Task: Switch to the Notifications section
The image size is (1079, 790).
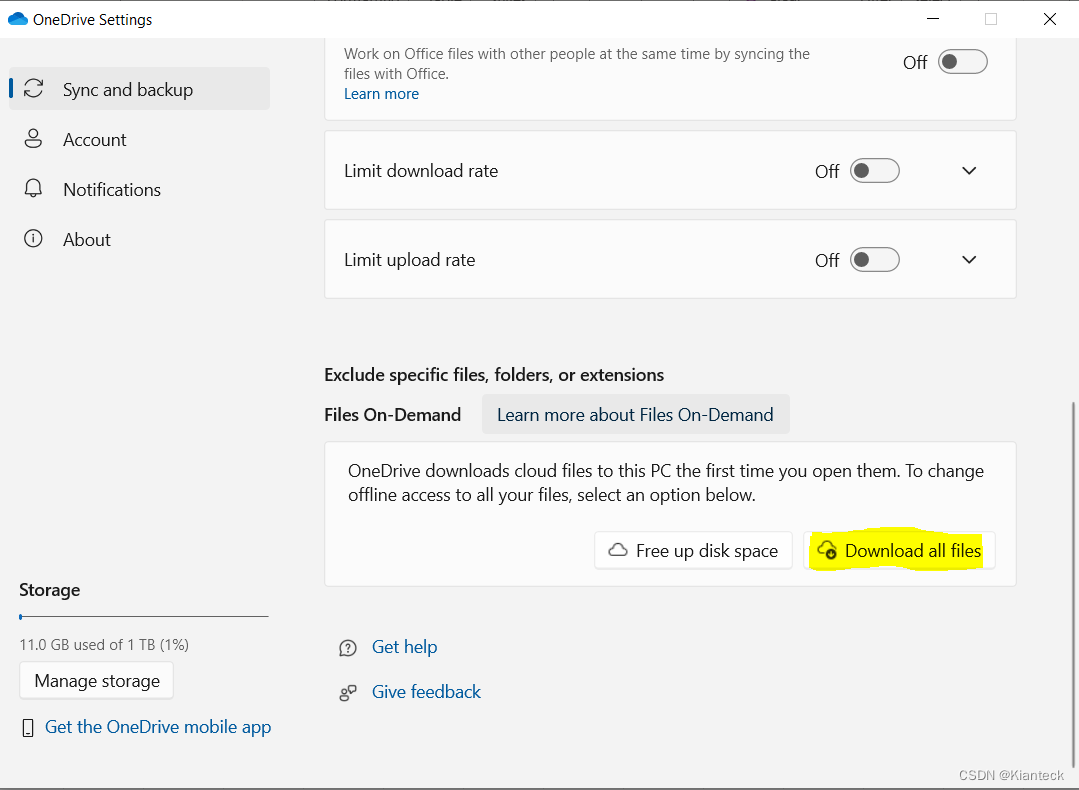Action: (x=111, y=189)
